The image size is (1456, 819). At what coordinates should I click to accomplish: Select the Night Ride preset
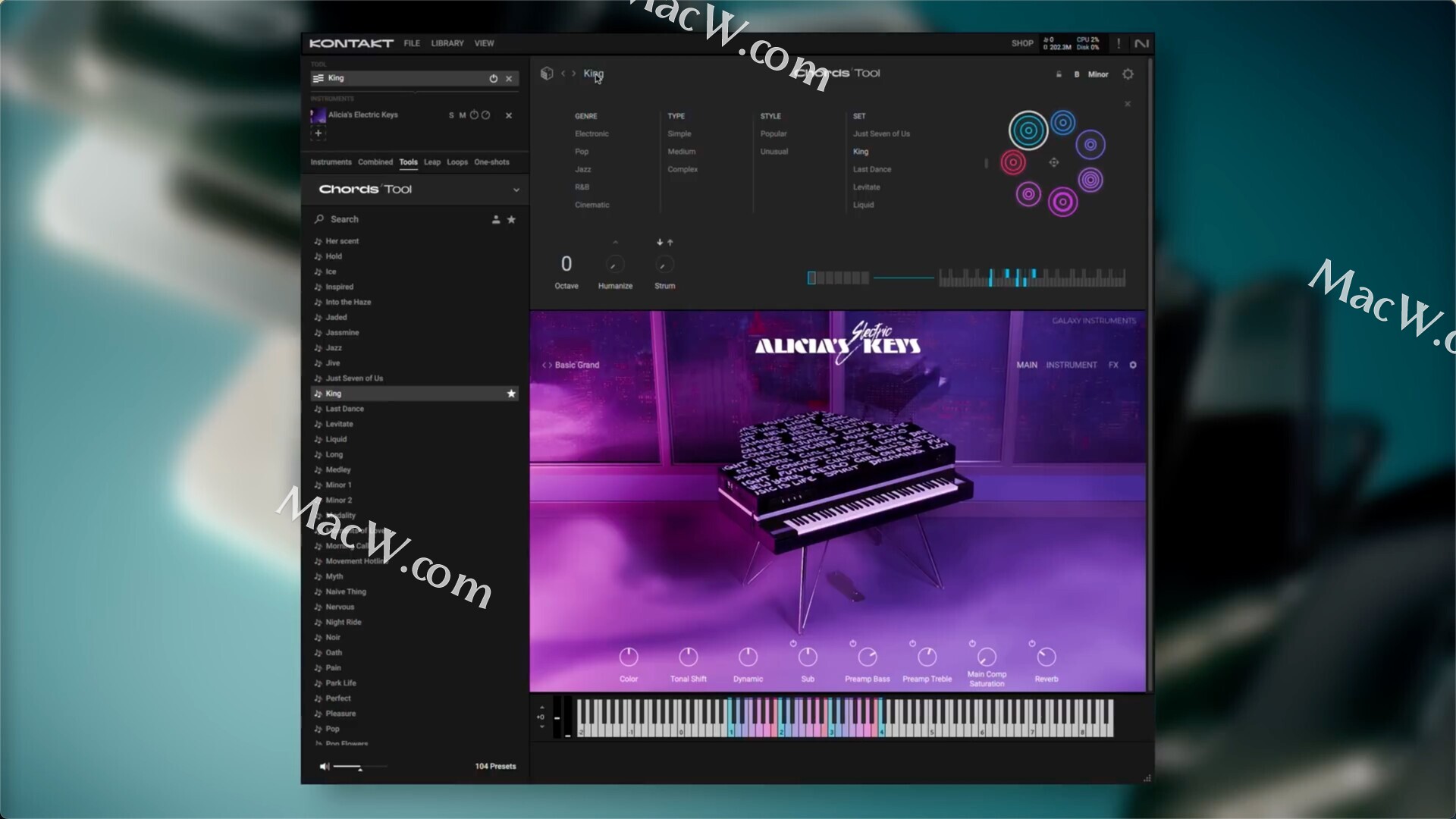415,623
